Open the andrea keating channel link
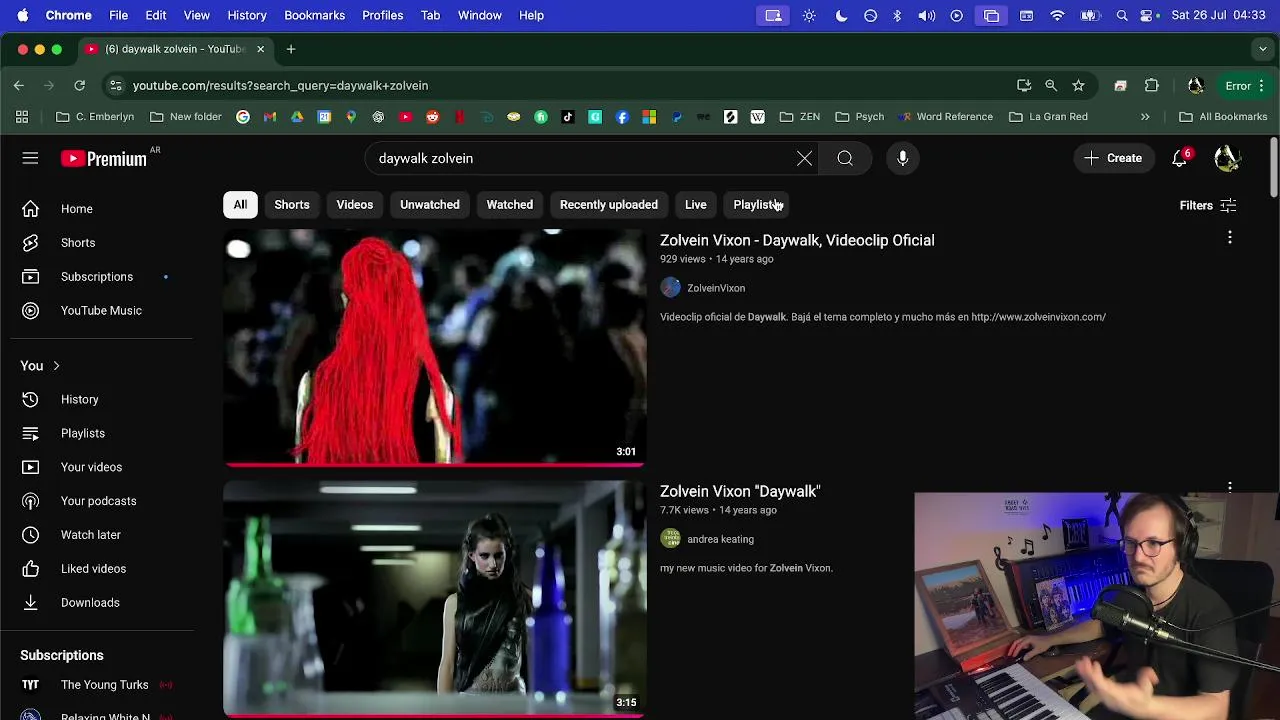The height and width of the screenshot is (720, 1280). pos(720,539)
